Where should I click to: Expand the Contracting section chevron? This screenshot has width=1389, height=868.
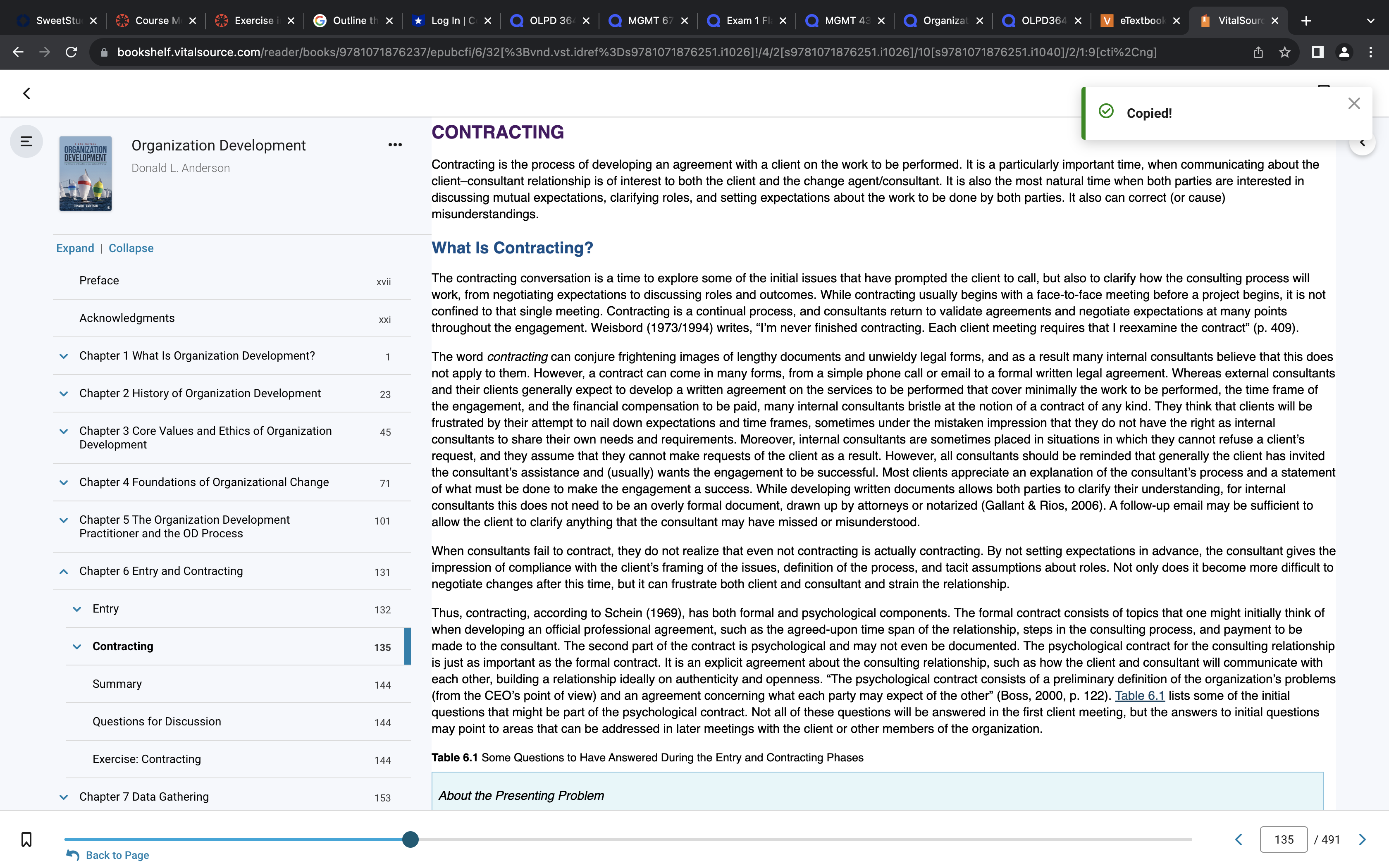click(x=77, y=647)
